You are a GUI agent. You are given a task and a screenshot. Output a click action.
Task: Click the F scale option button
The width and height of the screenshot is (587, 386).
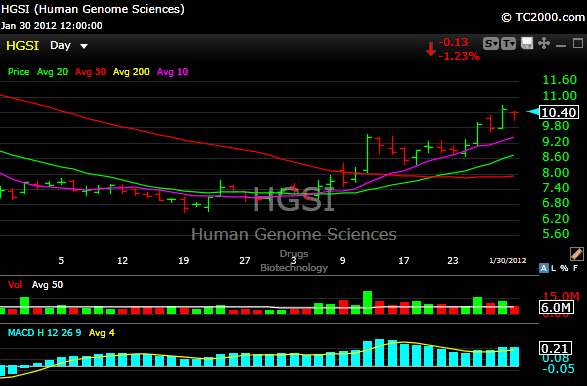575,268
